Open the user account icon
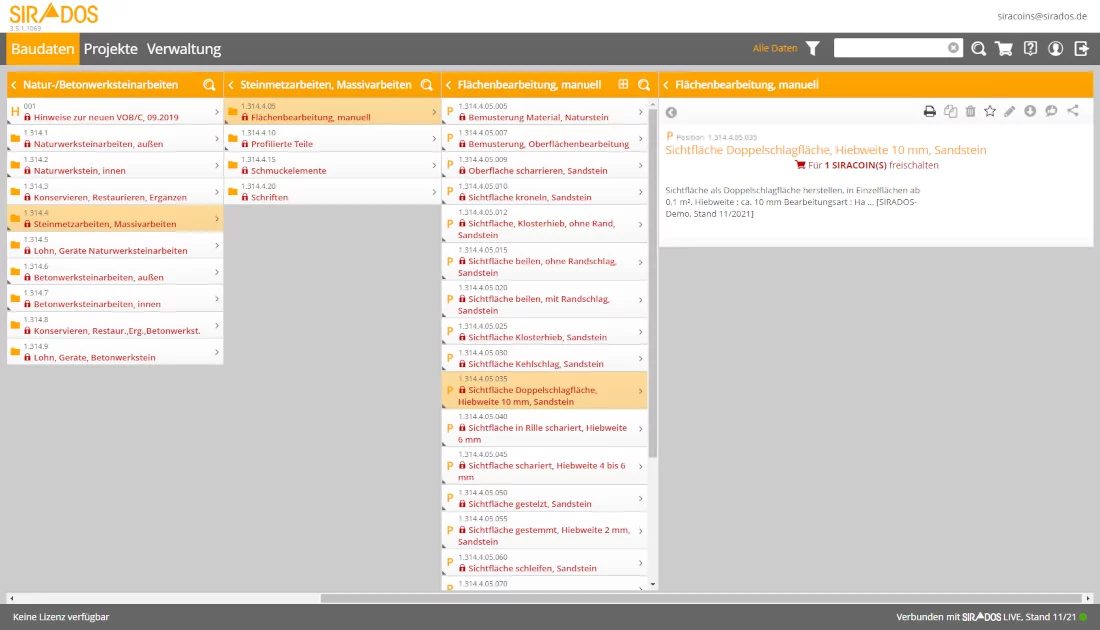The height and width of the screenshot is (630, 1100). coord(1055,48)
